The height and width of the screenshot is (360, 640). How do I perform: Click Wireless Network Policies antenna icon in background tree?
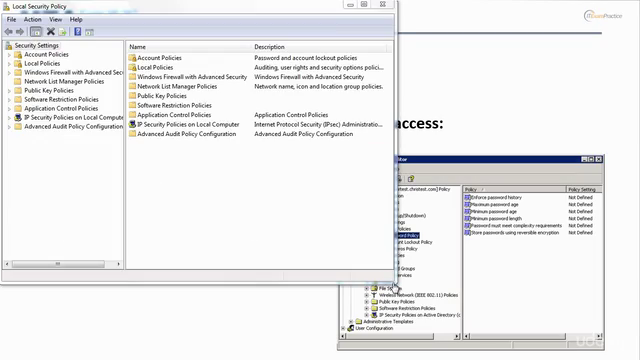click(x=374, y=295)
